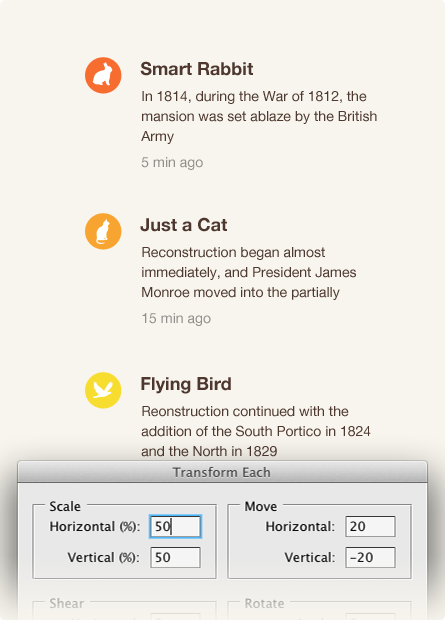The width and height of the screenshot is (445, 620).
Task: Click the orange rabbit avatar icon
Action: 103,75
